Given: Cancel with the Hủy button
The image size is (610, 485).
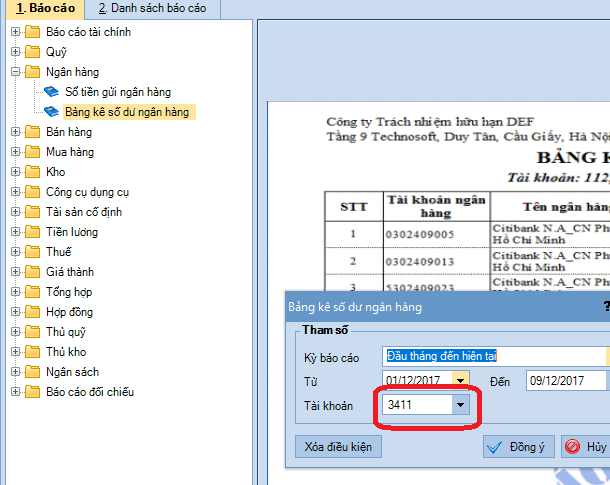Looking at the screenshot, I should coord(586,447).
